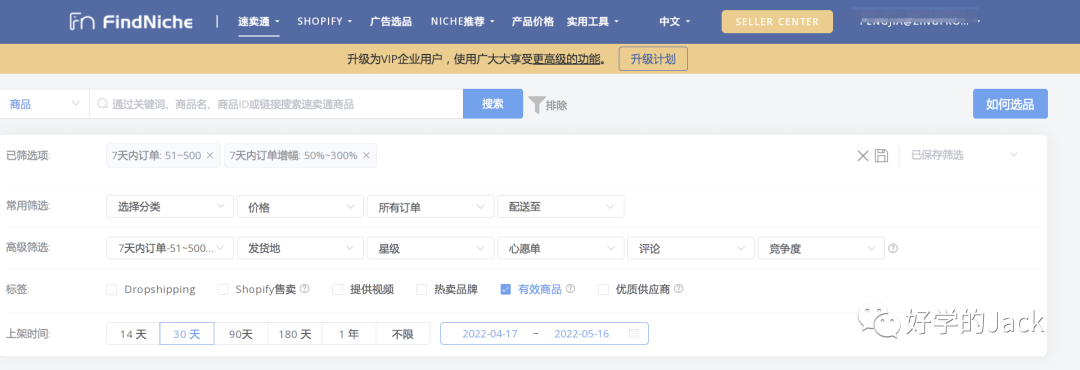The width and height of the screenshot is (1080, 370).
Task: Open the 7天内订单-51~500 dropdown
Action: (169, 248)
